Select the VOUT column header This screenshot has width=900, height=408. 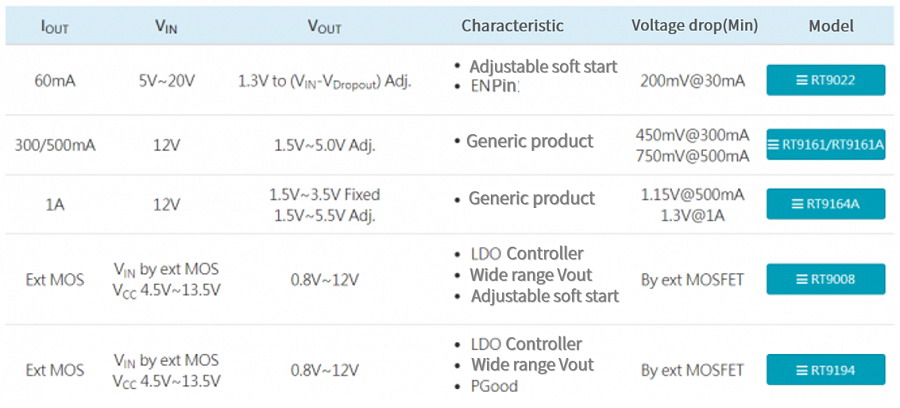[x=324, y=26]
